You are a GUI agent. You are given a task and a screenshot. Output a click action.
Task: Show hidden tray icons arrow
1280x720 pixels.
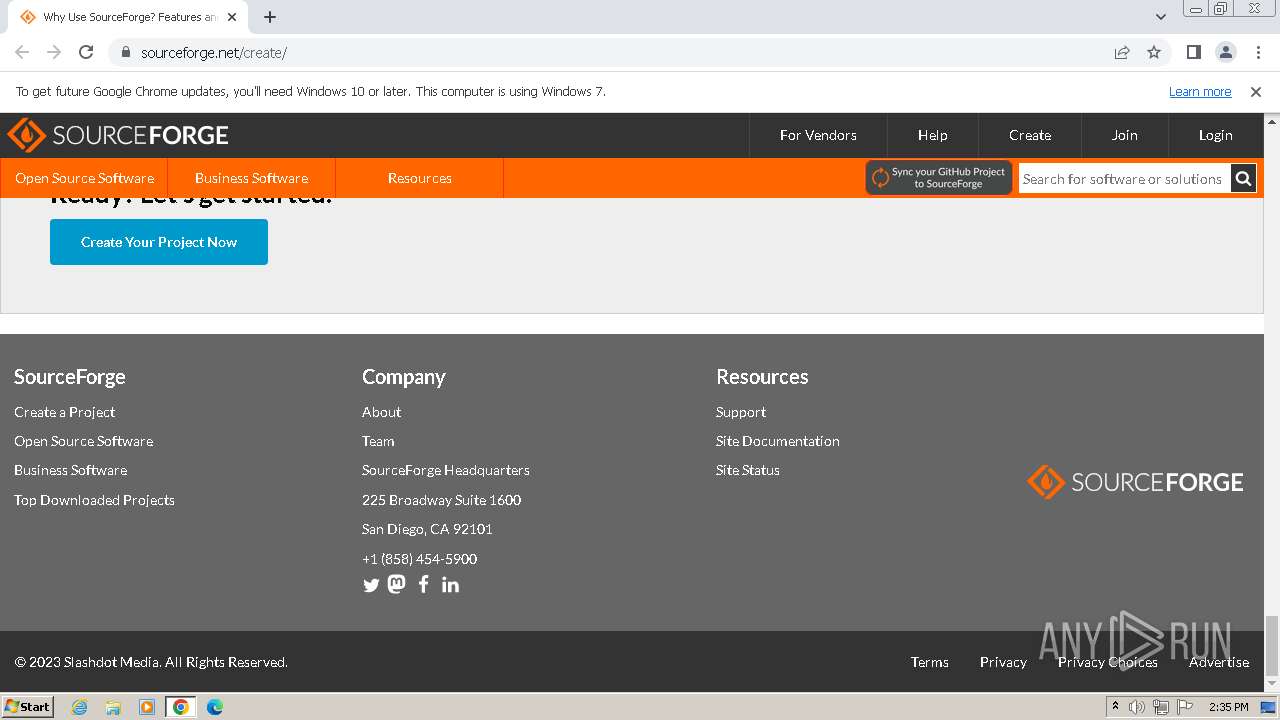tap(1115, 707)
